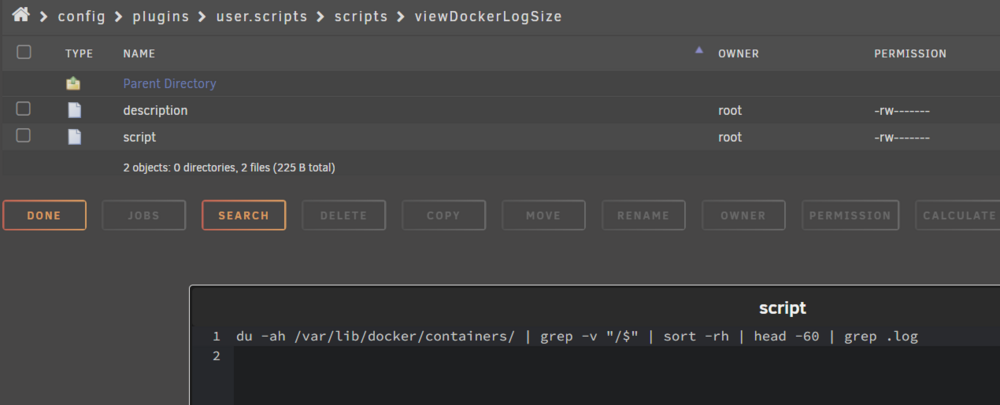Click the script file icon
Image resolution: width=1000 pixels, height=405 pixels.
click(75, 137)
